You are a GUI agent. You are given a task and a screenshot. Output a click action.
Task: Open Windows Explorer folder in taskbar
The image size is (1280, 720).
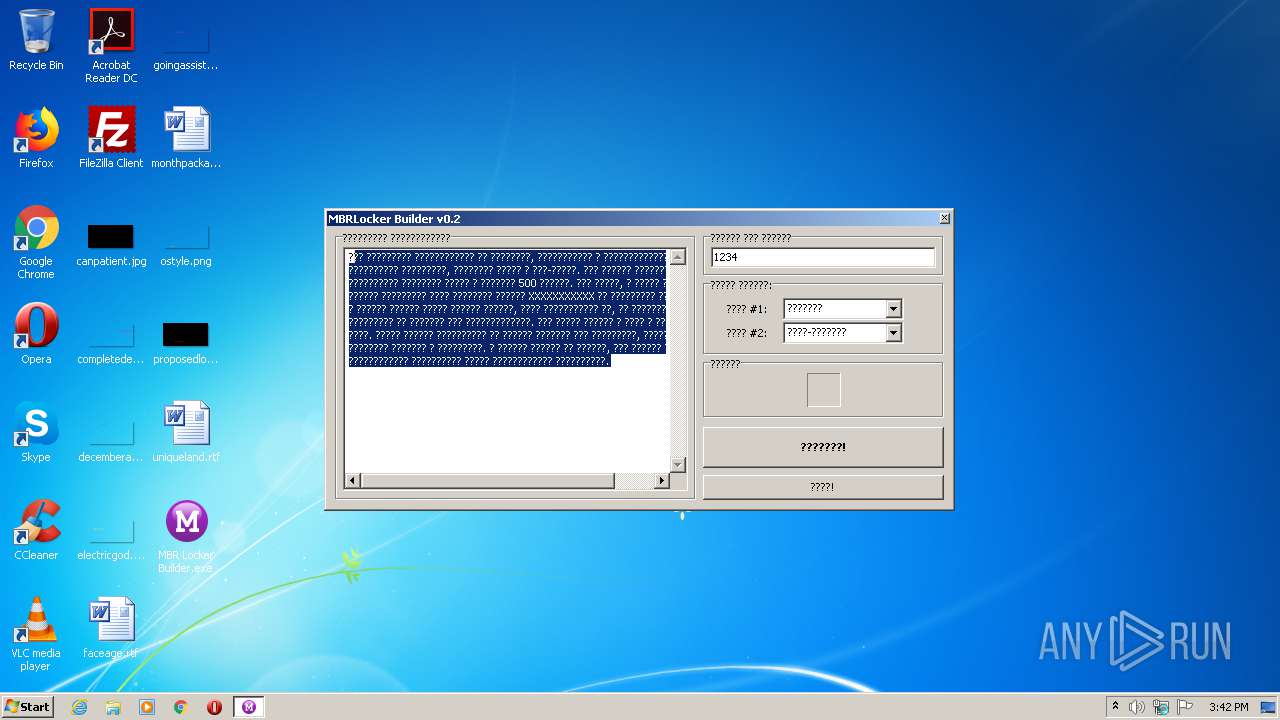click(x=113, y=707)
